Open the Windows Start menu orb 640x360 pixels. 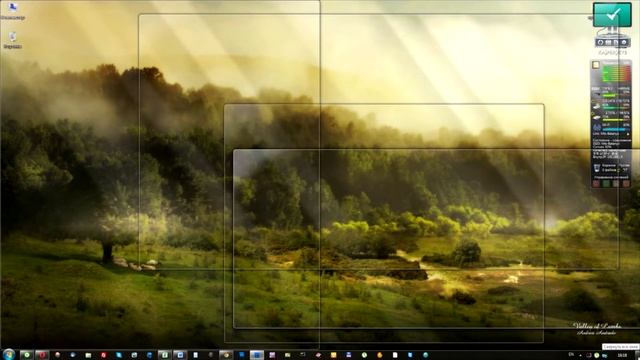point(9,354)
